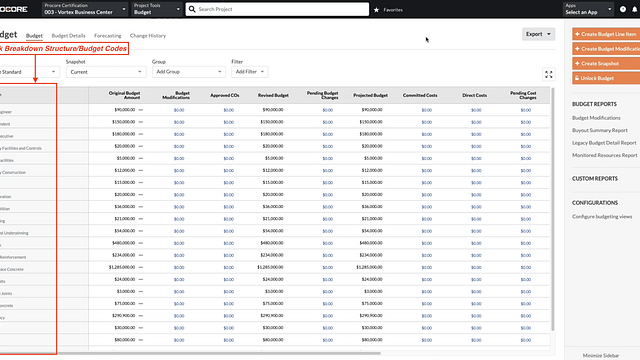Click the Original Budget Amount column header
The image size is (640, 360).
(124, 95)
